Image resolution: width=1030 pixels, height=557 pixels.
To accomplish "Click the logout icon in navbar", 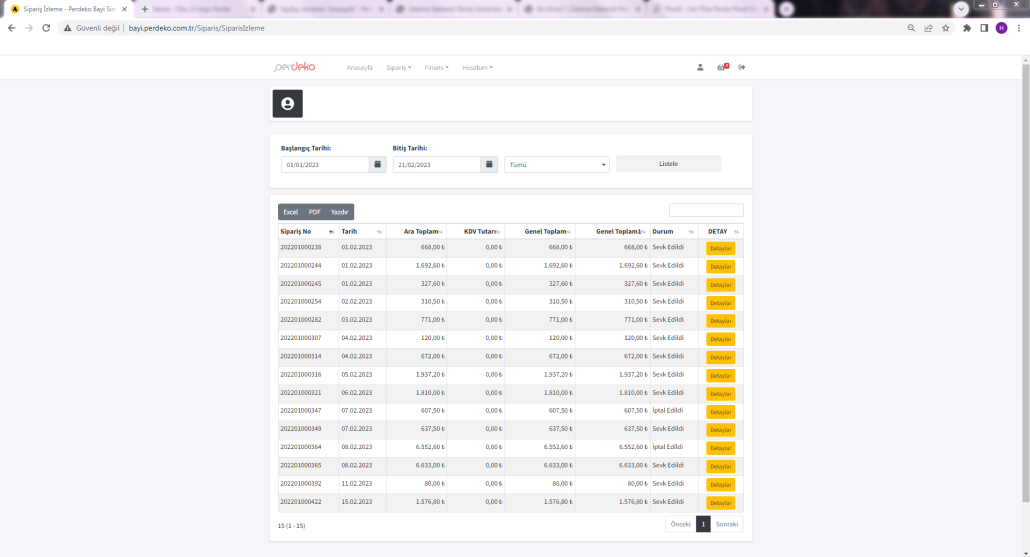I will pos(742,67).
